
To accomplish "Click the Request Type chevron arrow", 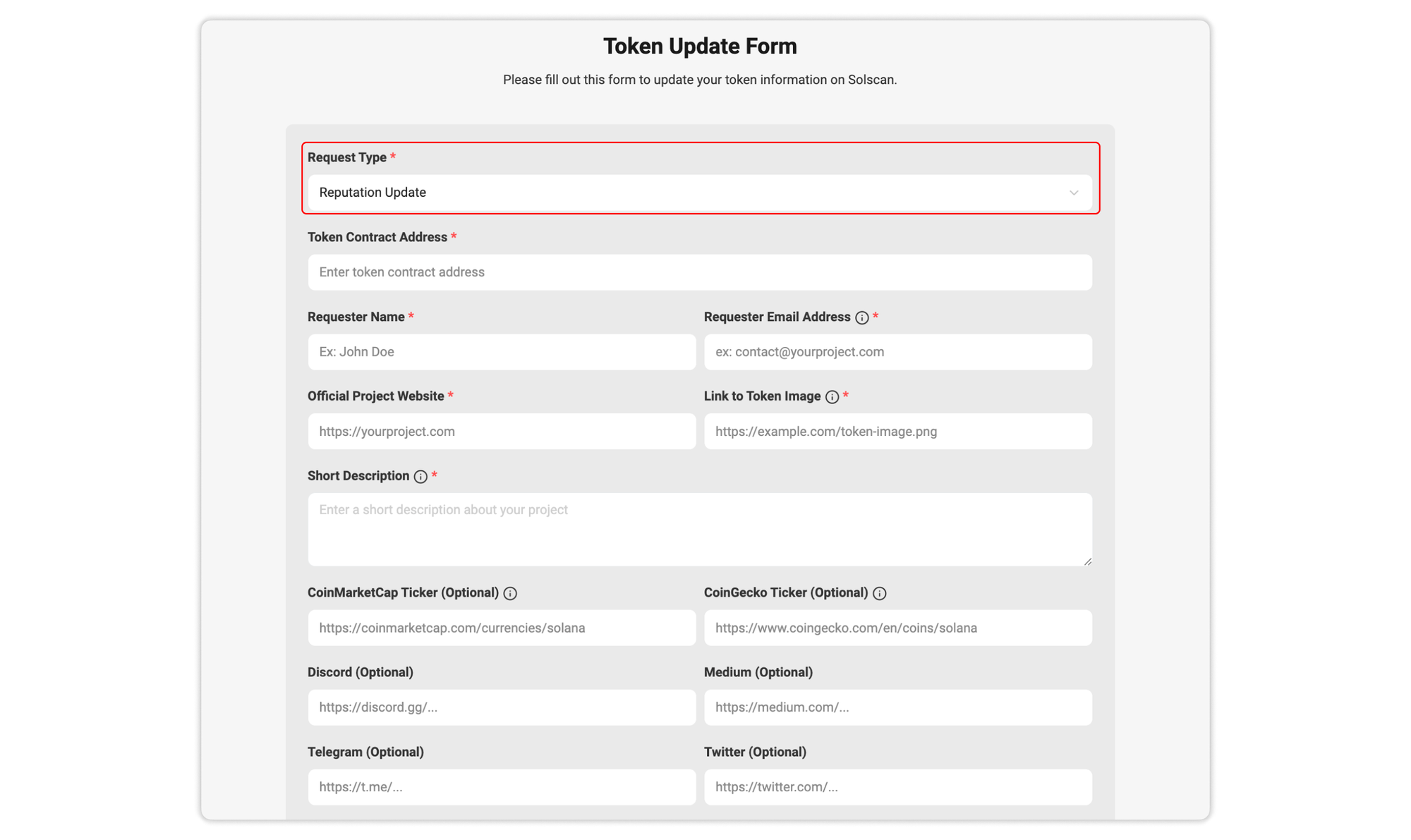I will pyautogui.click(x=1073, y=193).
